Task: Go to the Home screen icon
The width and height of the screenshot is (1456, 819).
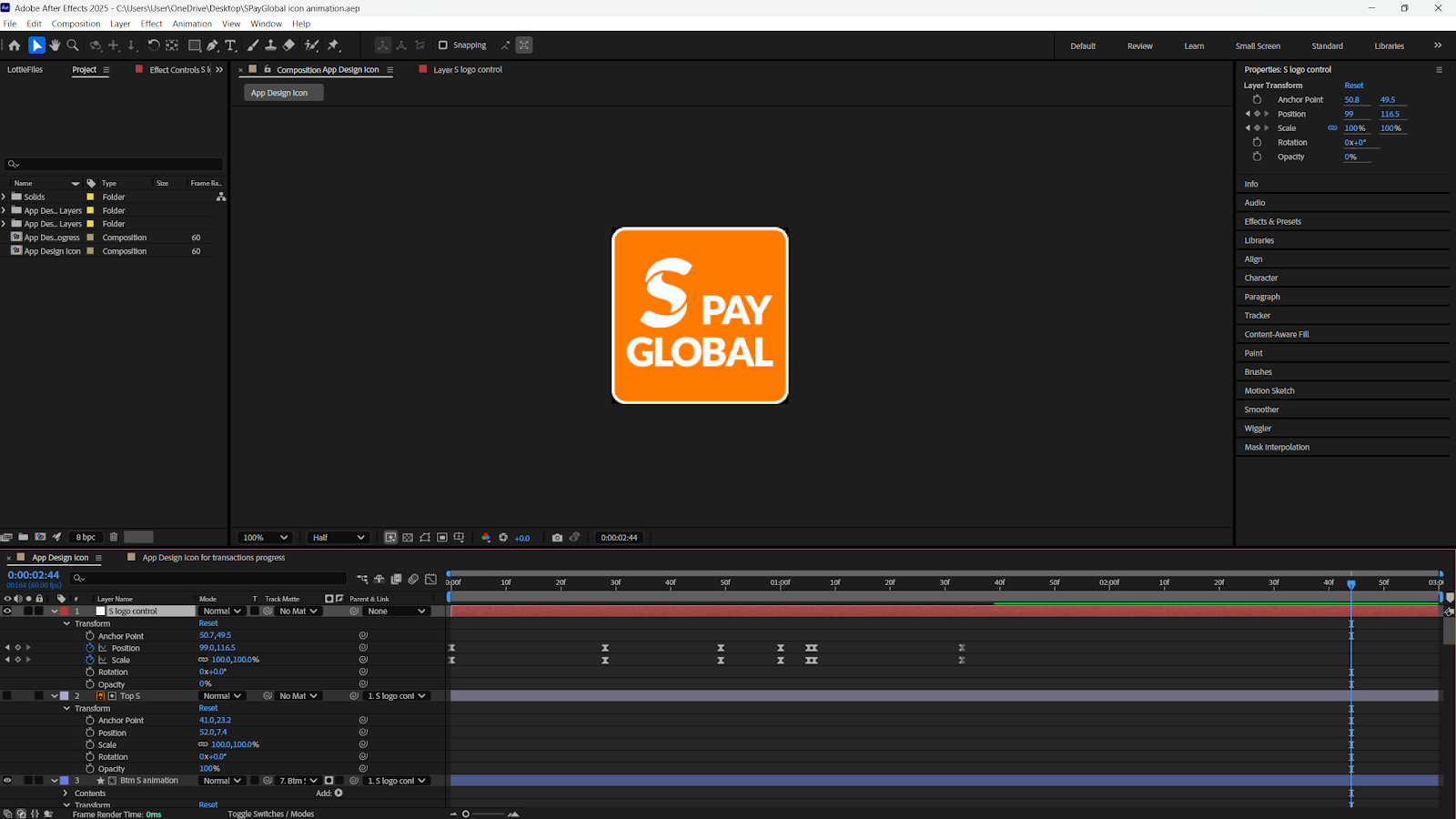Action: [x=14, y=45]
